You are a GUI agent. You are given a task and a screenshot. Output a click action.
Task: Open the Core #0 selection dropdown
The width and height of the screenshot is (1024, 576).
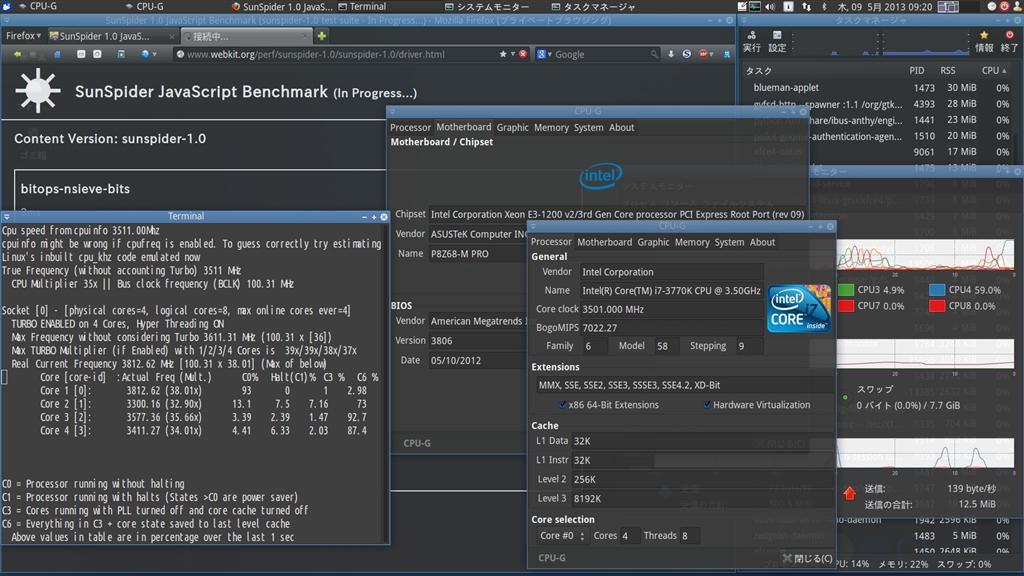point(563,536)
